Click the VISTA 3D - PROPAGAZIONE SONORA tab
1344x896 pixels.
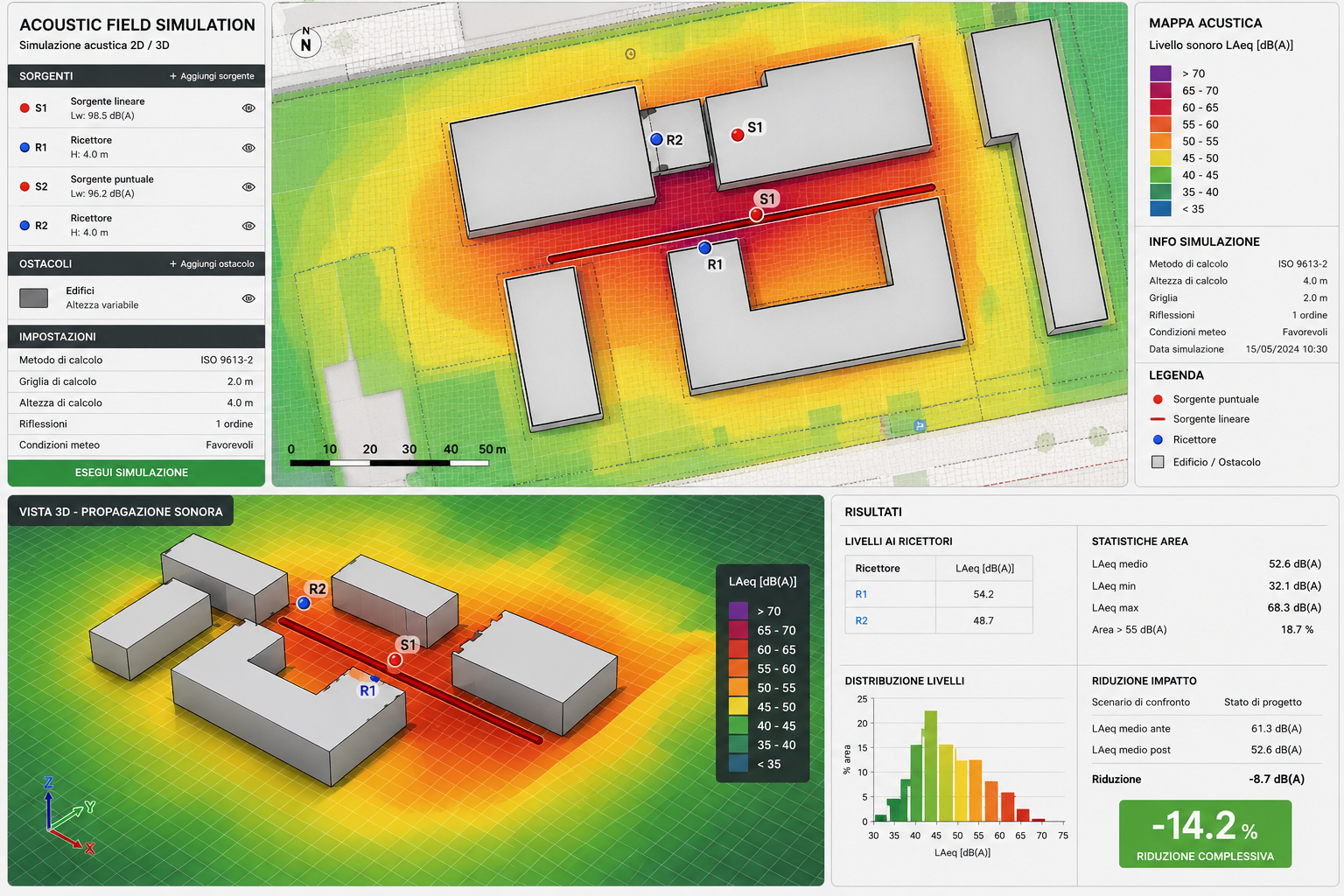tap(121, 512)
